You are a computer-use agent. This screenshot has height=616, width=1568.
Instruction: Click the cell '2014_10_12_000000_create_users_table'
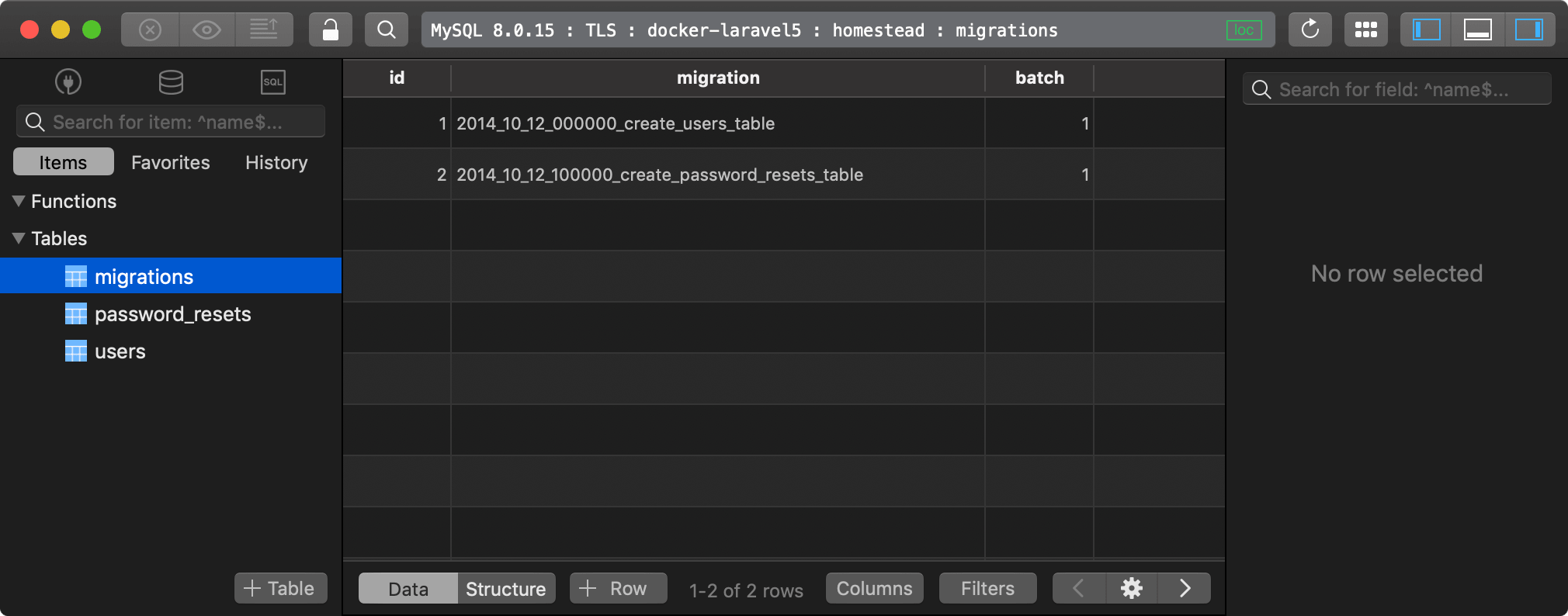718,123
